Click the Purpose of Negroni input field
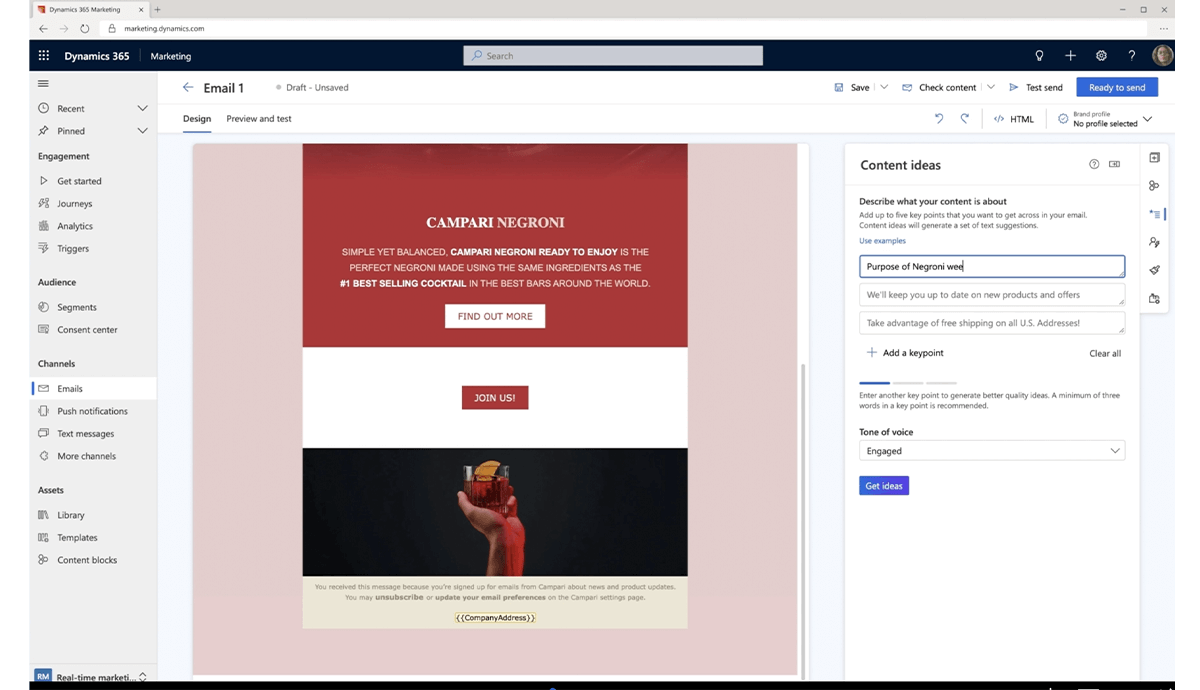 991,266
